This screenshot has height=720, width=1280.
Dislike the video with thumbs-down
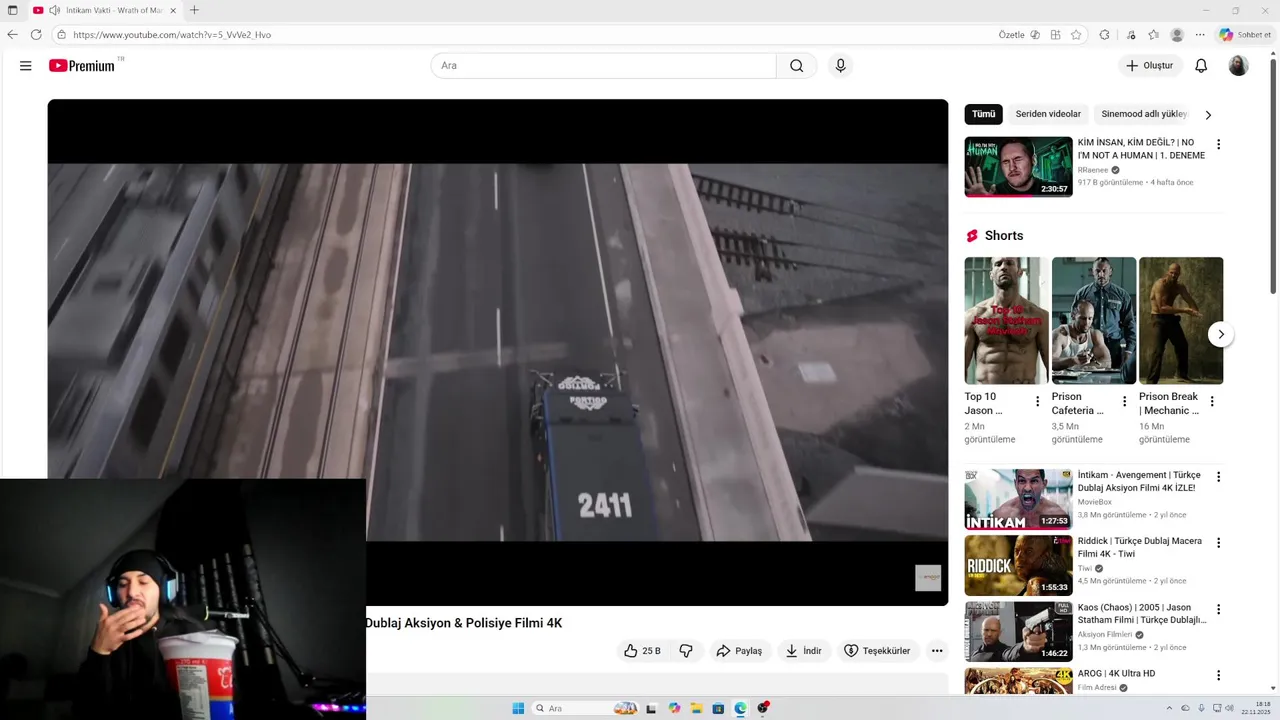point(686,651)
